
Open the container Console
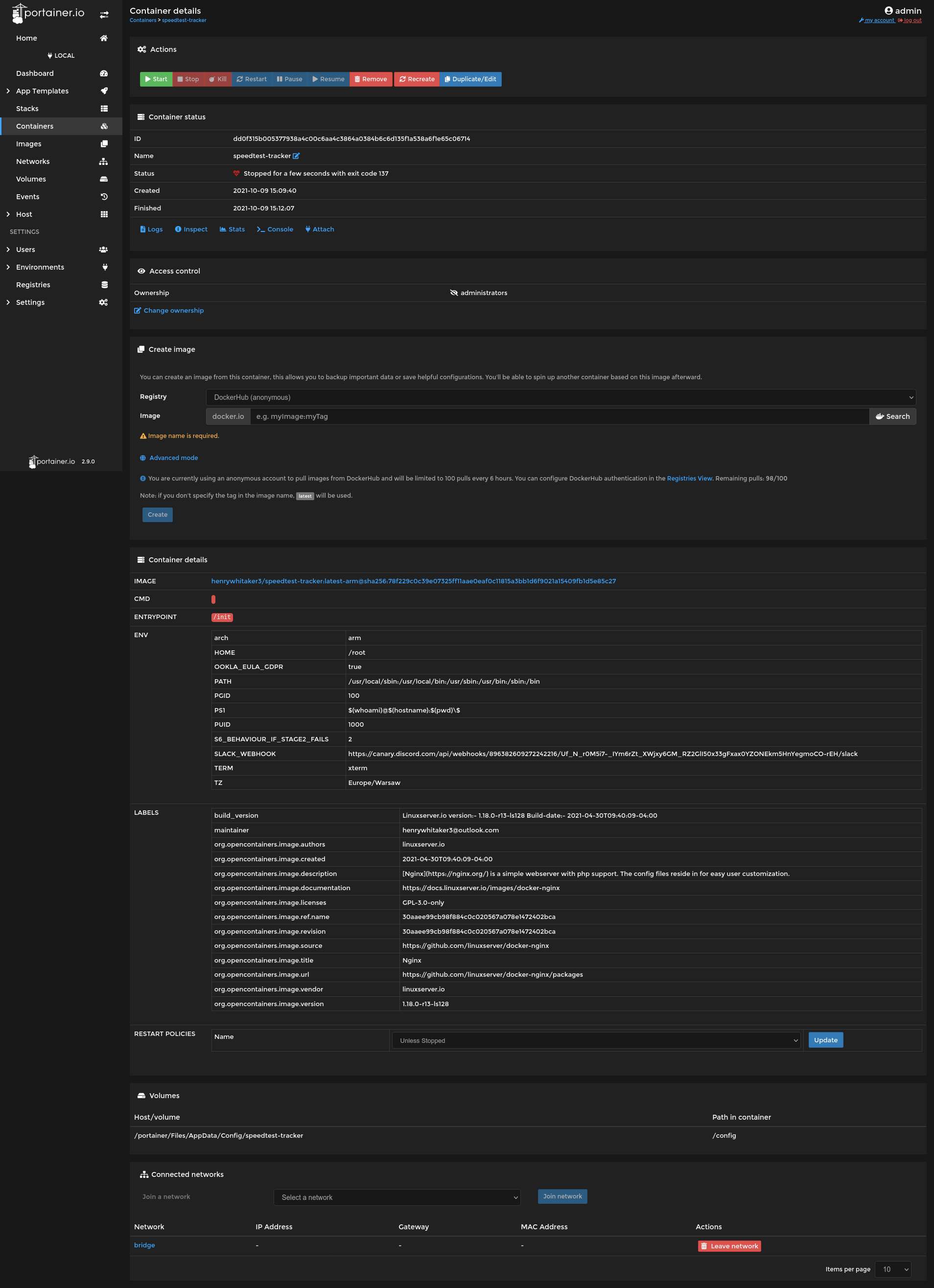[275, 230]
